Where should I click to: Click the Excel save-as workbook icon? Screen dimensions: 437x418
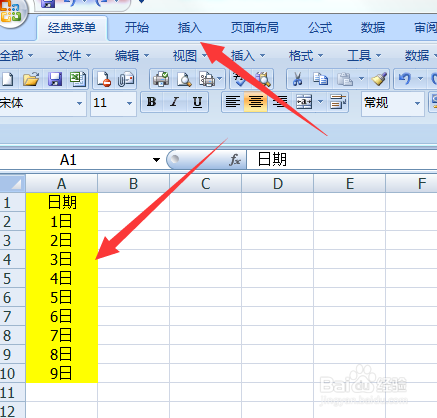pyautogui.click(x=78, y=79)
